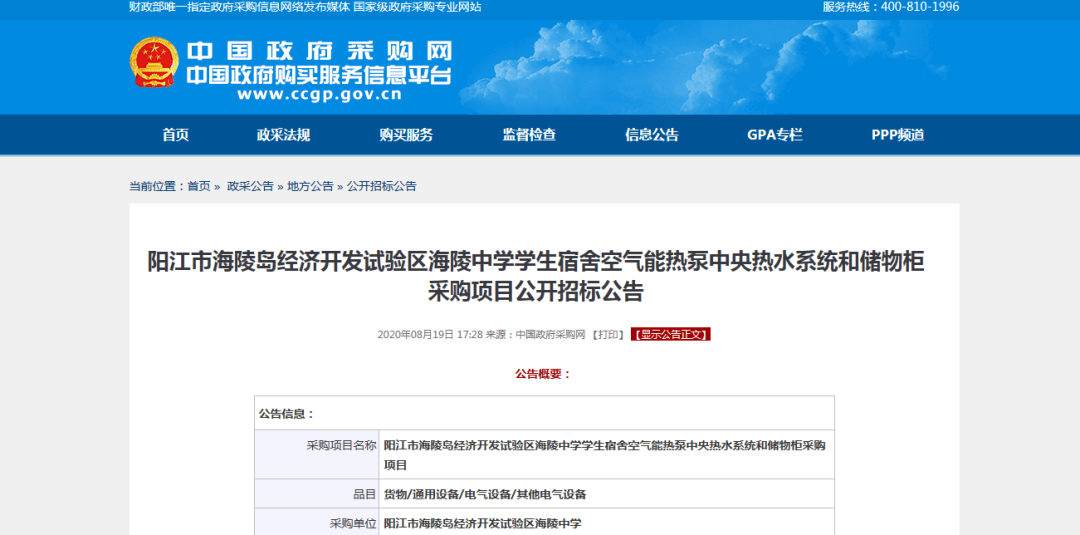1080x535 pixels.
Task: Switch to the PPP频道 navigation item
Action: tap(897, 135)
